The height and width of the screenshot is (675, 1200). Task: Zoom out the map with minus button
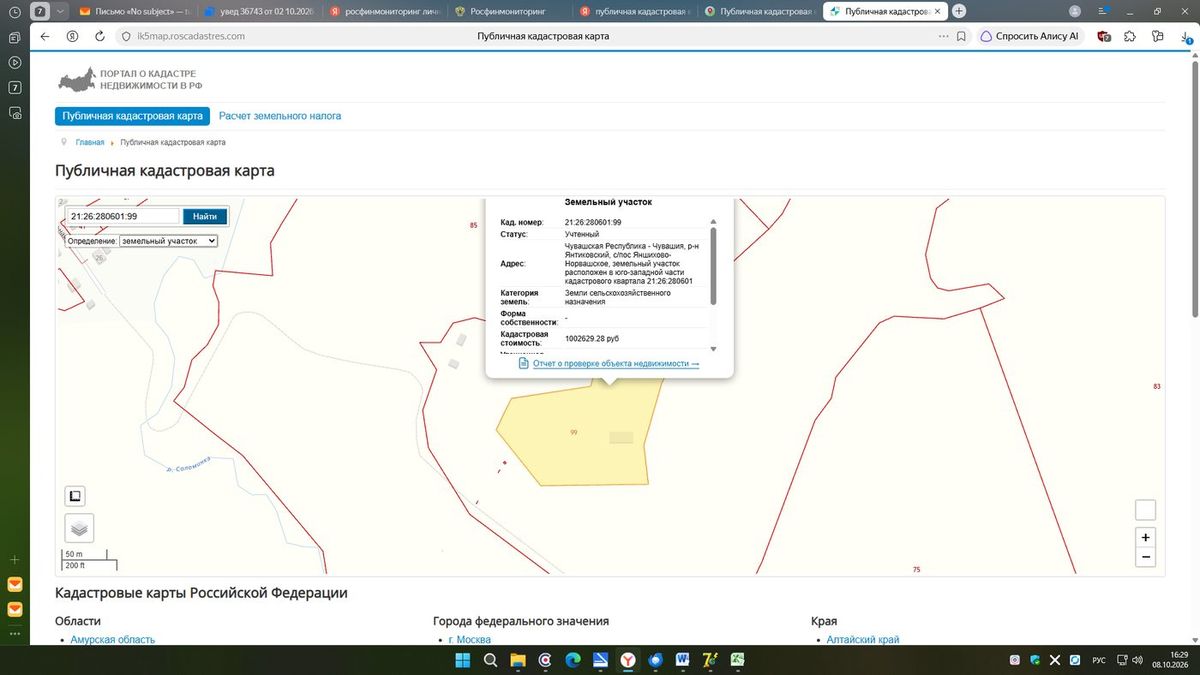click(1146, 557)
